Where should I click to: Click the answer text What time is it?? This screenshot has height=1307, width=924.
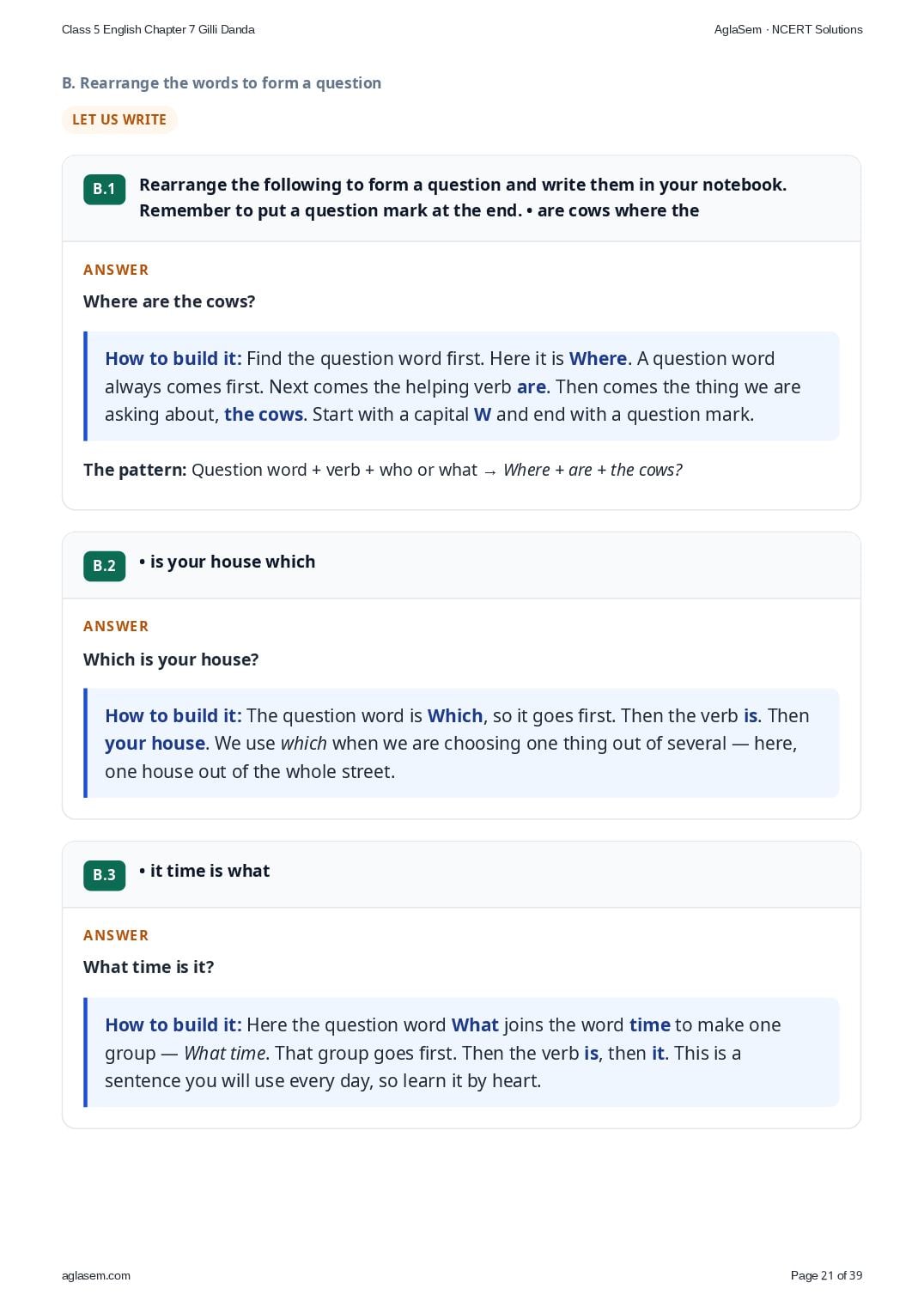pyautogui.click(x=149, y=967)
